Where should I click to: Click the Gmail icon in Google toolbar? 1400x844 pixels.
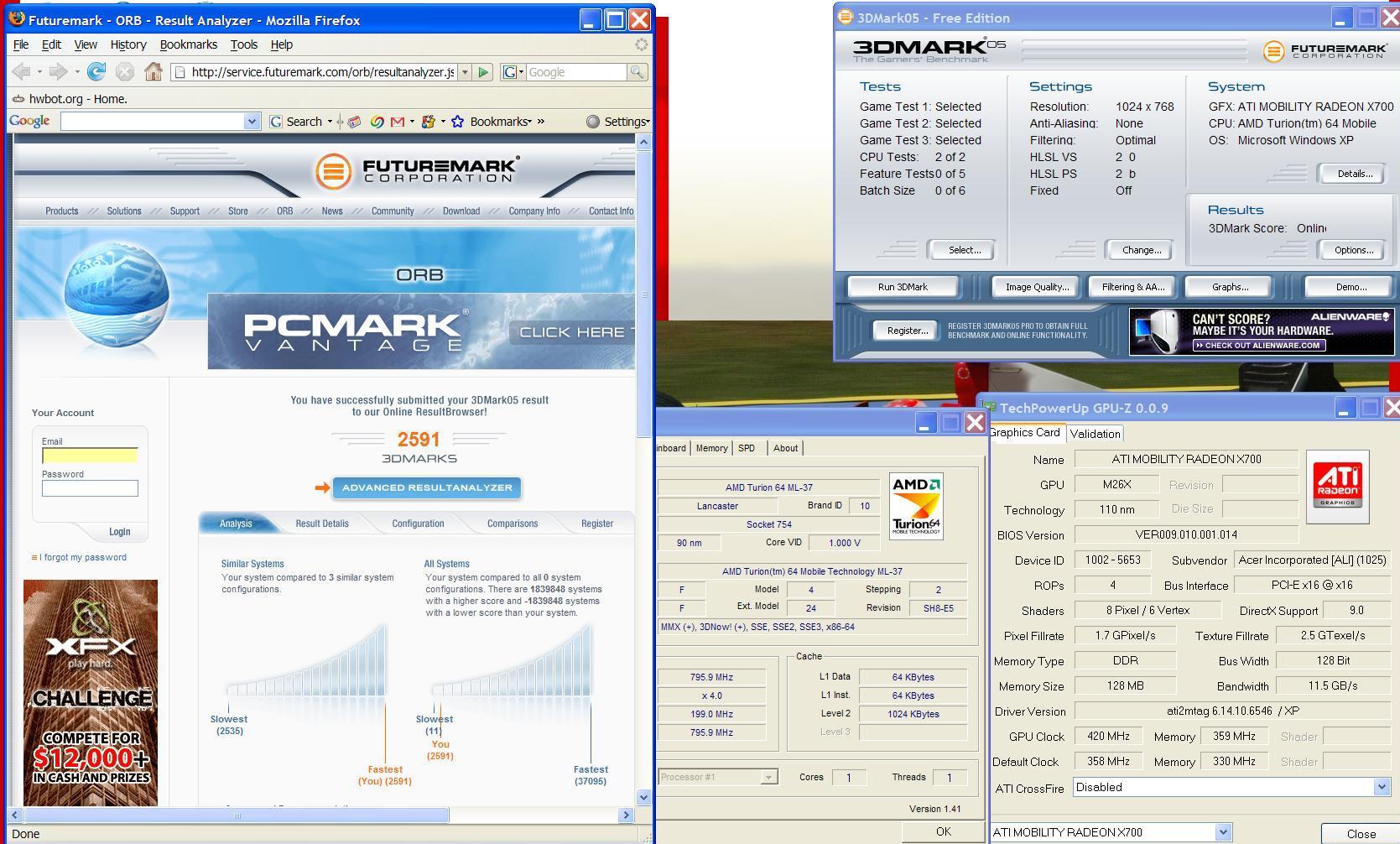[x=397, y=122]
